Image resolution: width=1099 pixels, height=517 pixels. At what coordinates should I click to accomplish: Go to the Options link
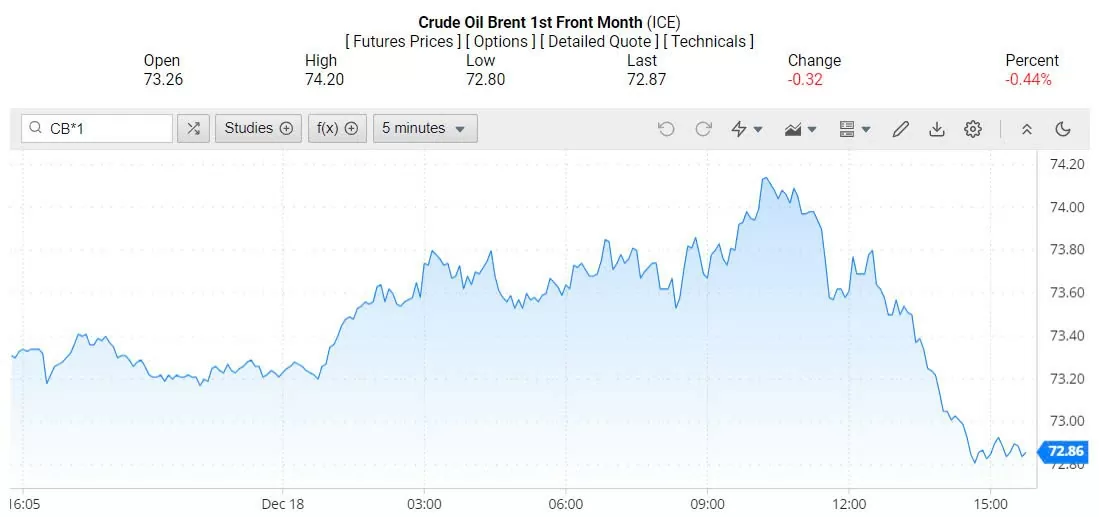pyautogui.click(x=500, y=41)
